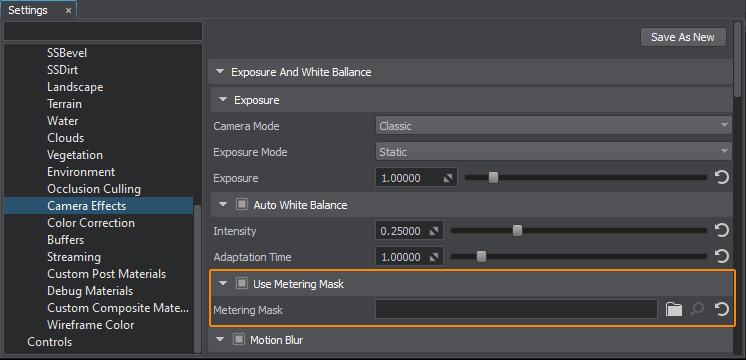746x360 pixels.
Task: Enable the Auto White Balance checkbox
Action: tap(242, 204)
